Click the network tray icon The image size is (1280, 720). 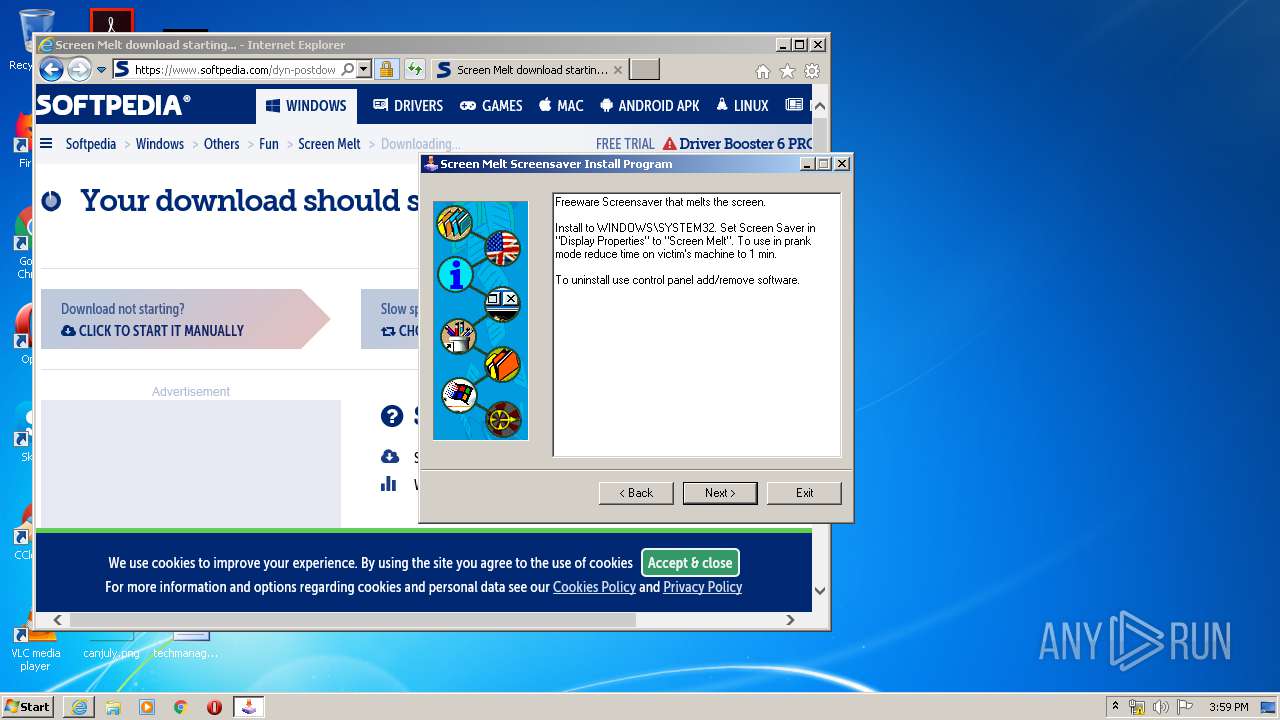click(x=1137, y=707)
